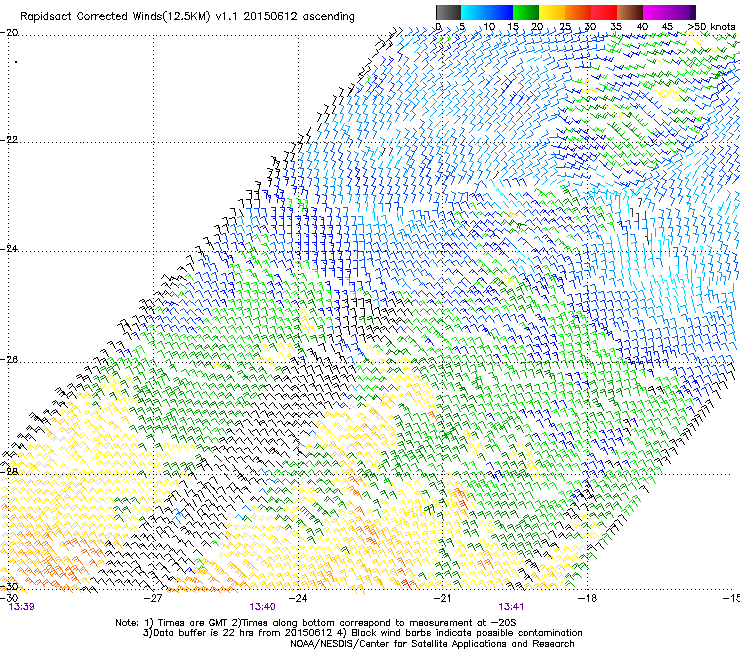
Task: Select the latitude "-26" label on the left axis
Action: pyautogui.click(x=9, y=359)
